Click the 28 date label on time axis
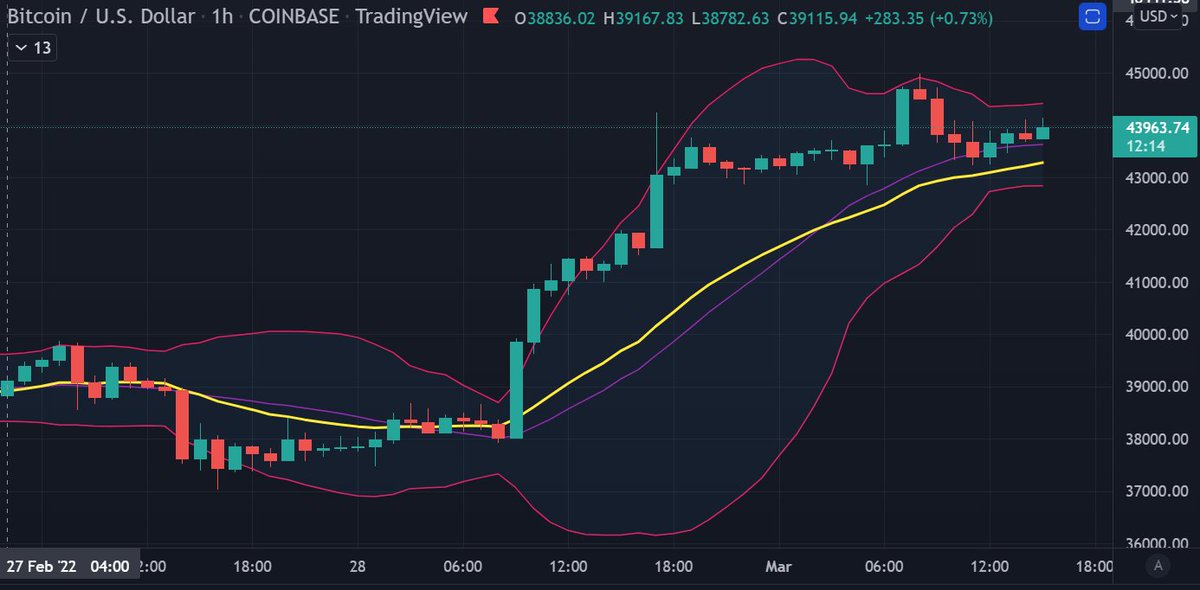The width and height of the screenshot is (1200, 590). pos(357,566)
